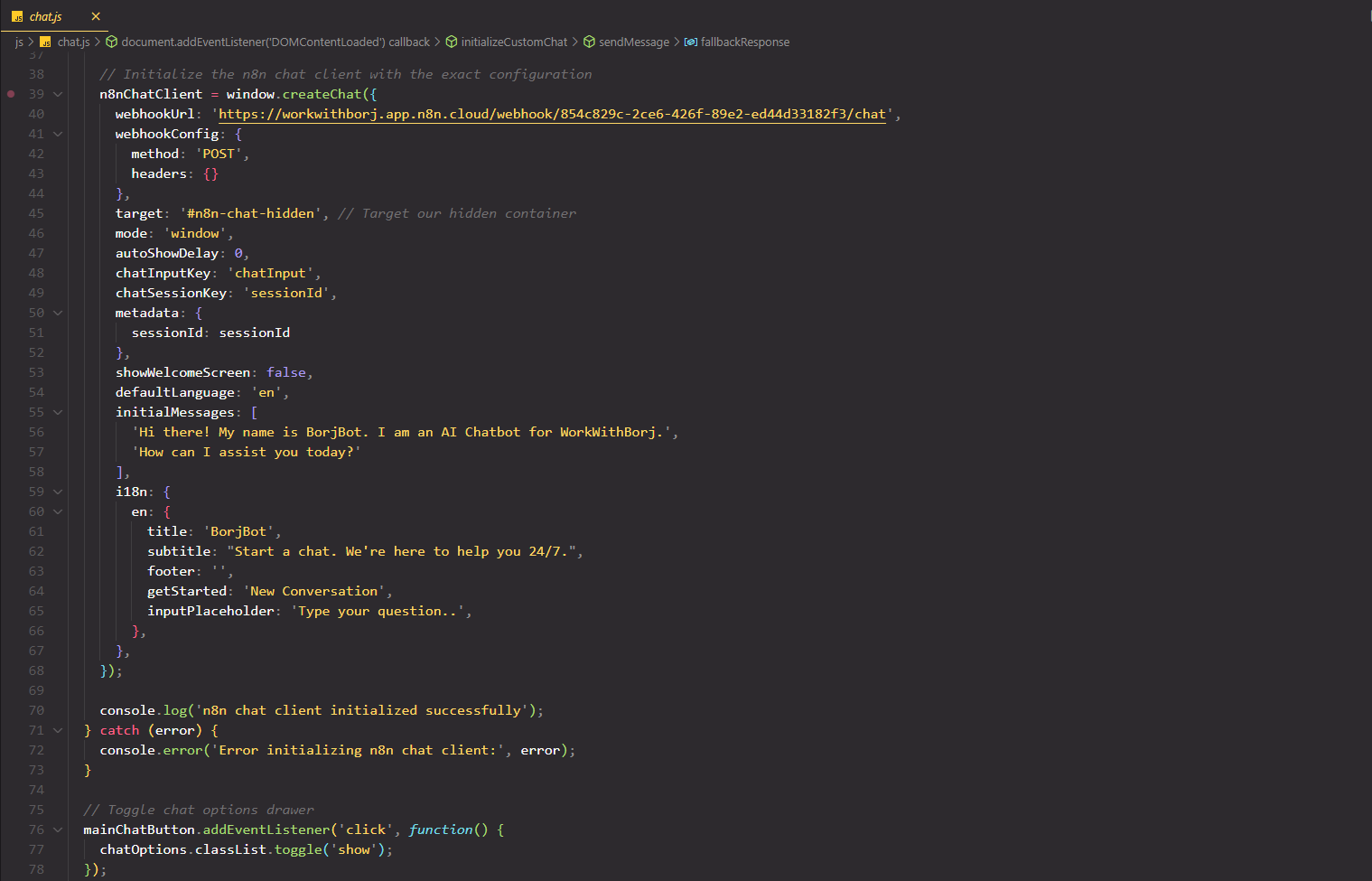Close the chat.js editor tab
The height and width of the screenshot is (881, 1372).
click(x=96, y=16)
